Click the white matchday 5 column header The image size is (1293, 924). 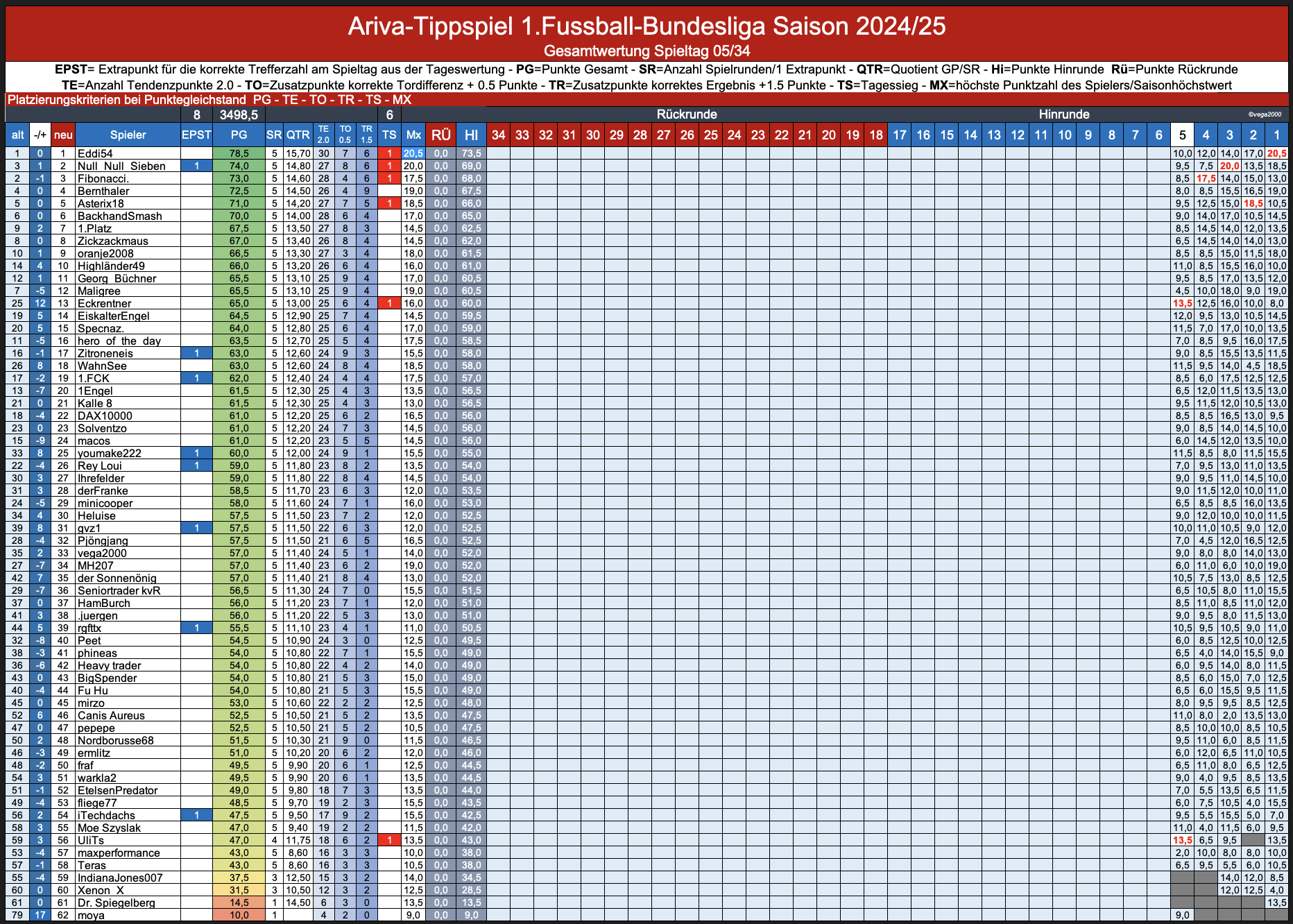[1183, 135]
